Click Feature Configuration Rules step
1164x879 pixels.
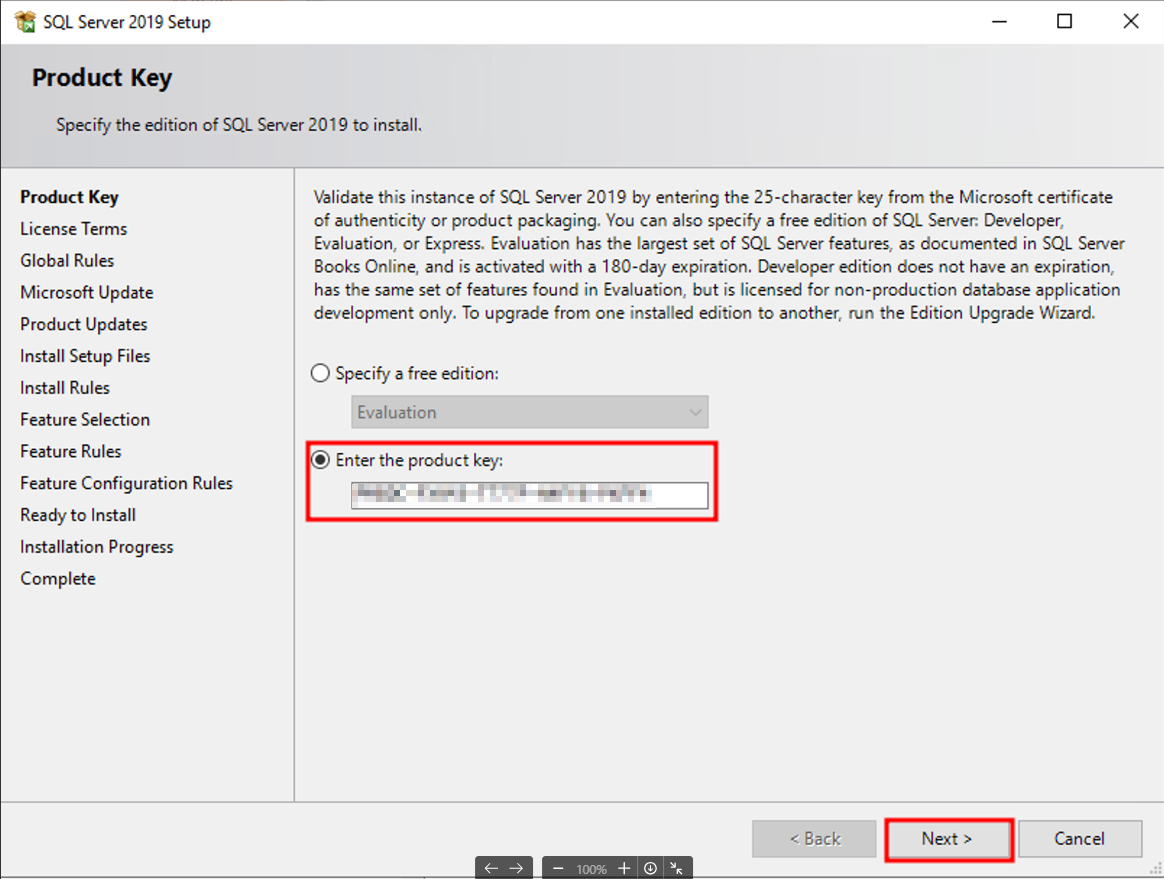[126, 483]
